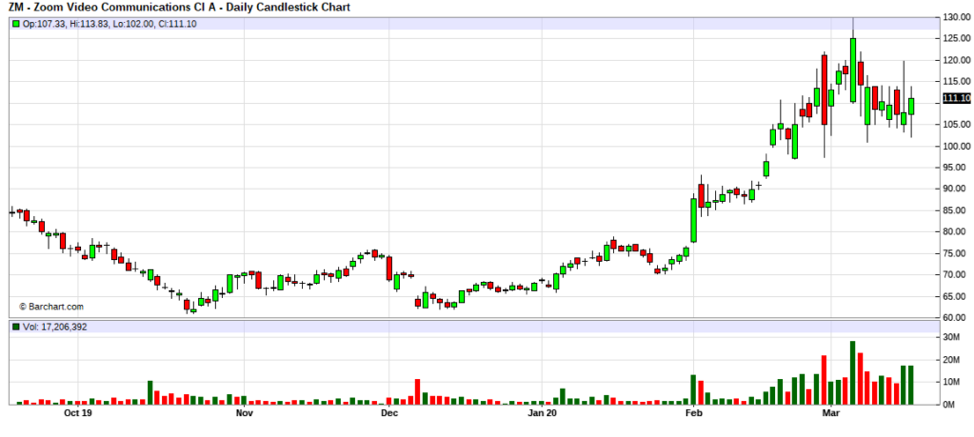The image size is (974, 437).
Task: Click the 'Jan 20' date axis label
Action: [x=543, y=412]
